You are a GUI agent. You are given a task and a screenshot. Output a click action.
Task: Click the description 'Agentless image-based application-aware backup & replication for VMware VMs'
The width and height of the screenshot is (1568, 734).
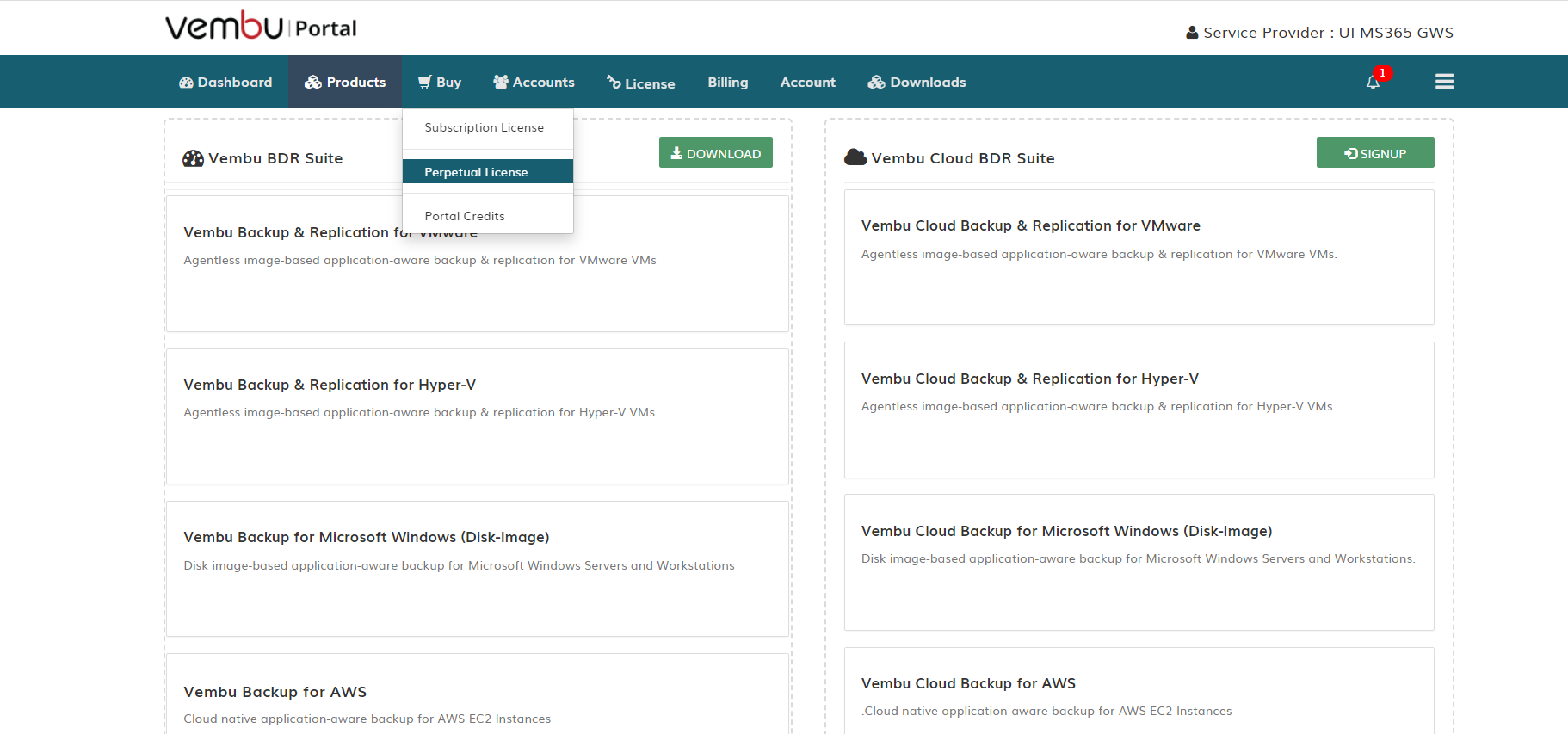[420, 260]
